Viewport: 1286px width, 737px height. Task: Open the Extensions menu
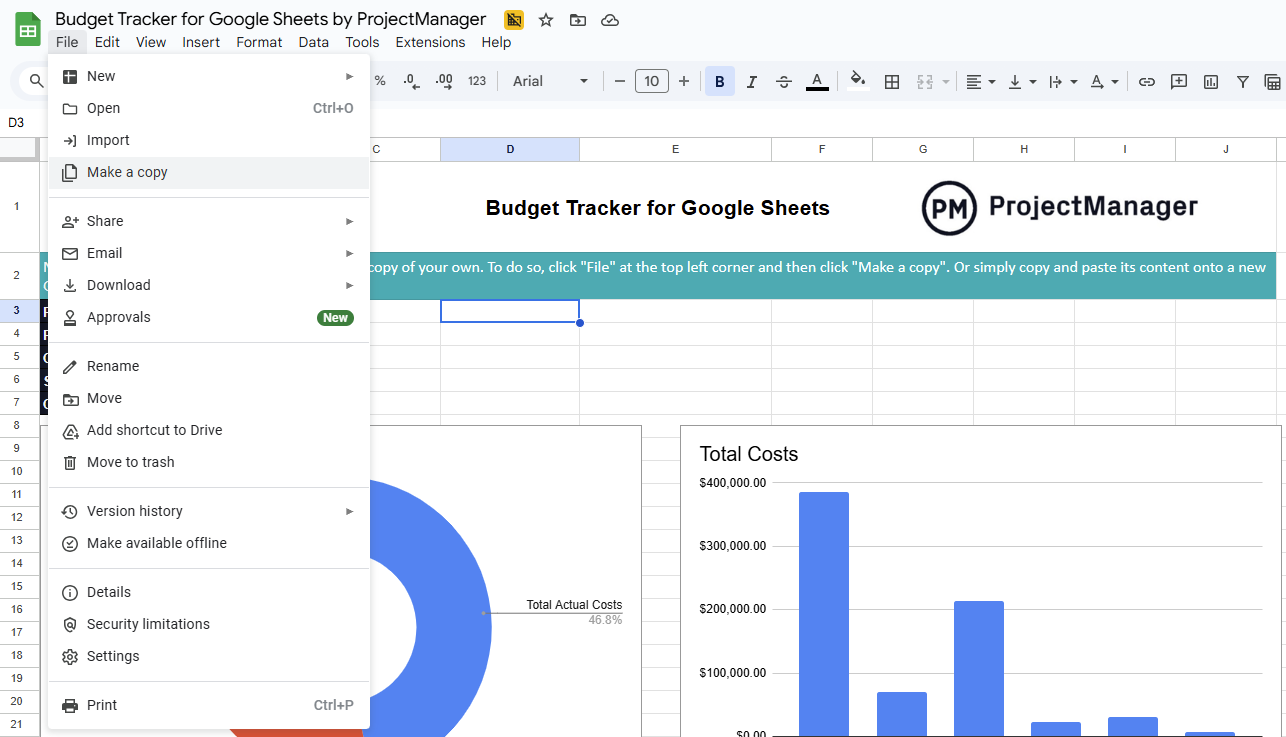pyautogui.click(x=430, y=42)
